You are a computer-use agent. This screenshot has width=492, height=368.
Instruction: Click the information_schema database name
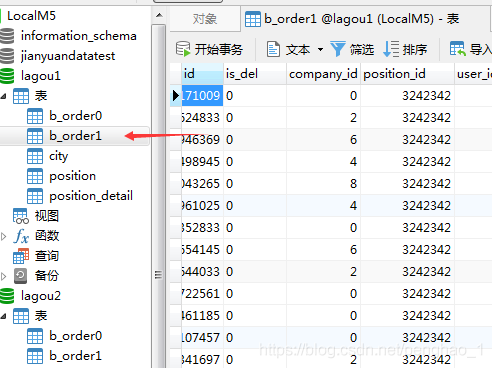coord(79,36)
